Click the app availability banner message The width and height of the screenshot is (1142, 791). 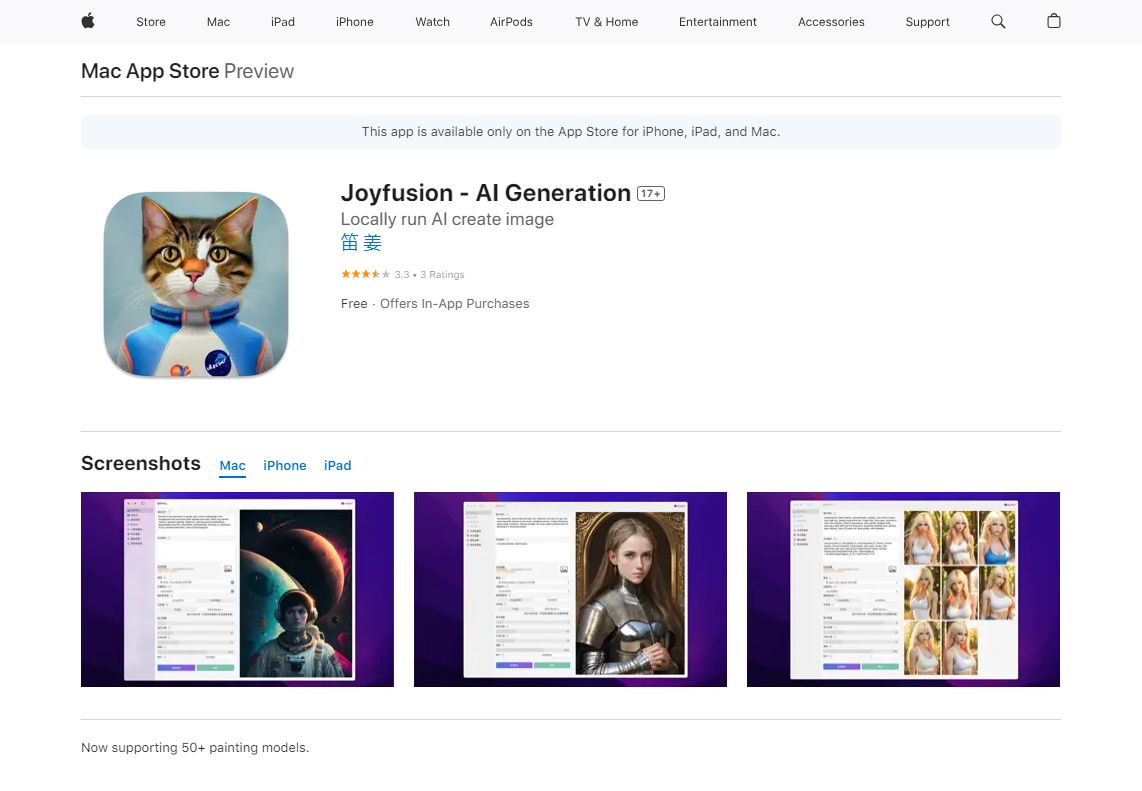coord(571,132)
